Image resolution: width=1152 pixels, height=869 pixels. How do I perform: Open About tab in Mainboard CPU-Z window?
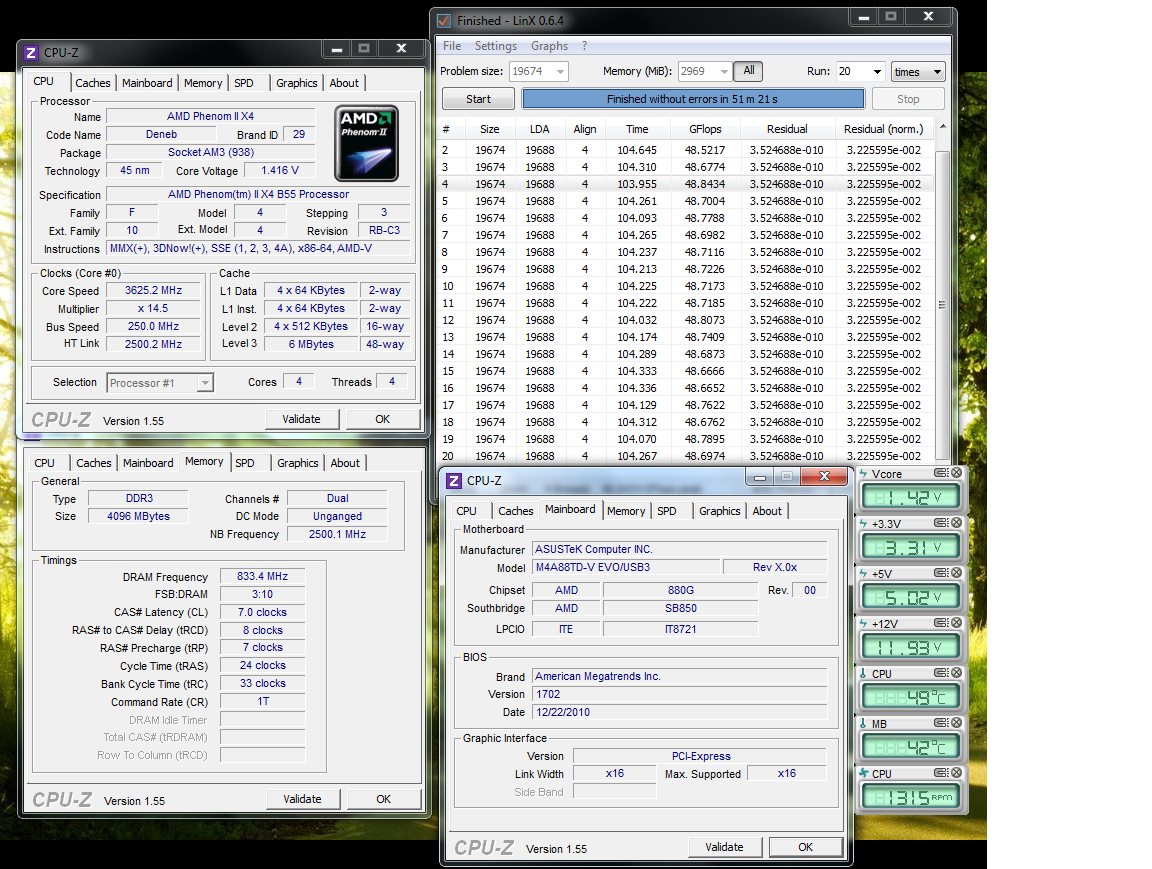(767, 511)
